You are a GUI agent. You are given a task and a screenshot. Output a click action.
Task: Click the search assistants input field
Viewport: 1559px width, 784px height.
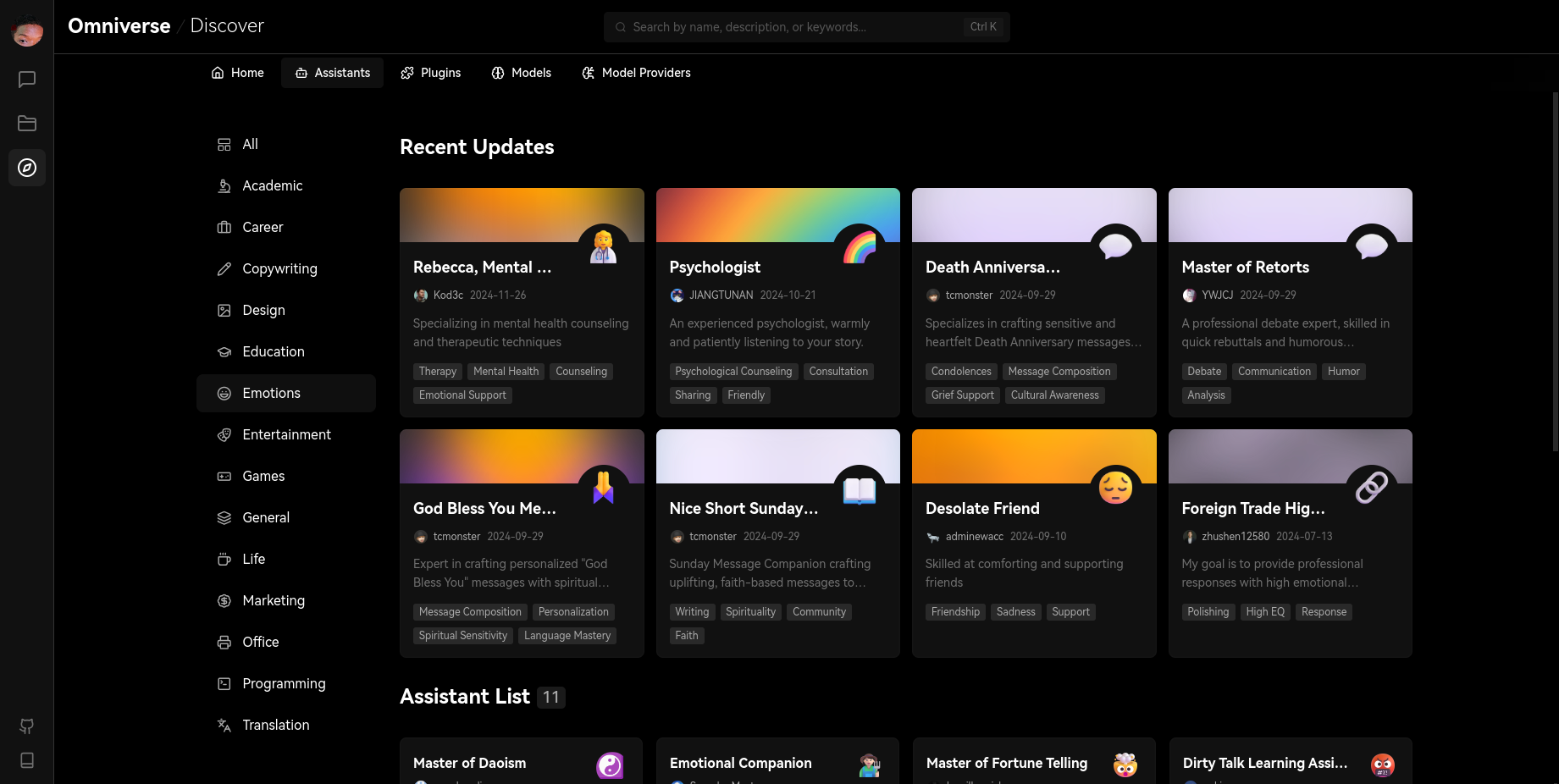(x=806, y=27)
